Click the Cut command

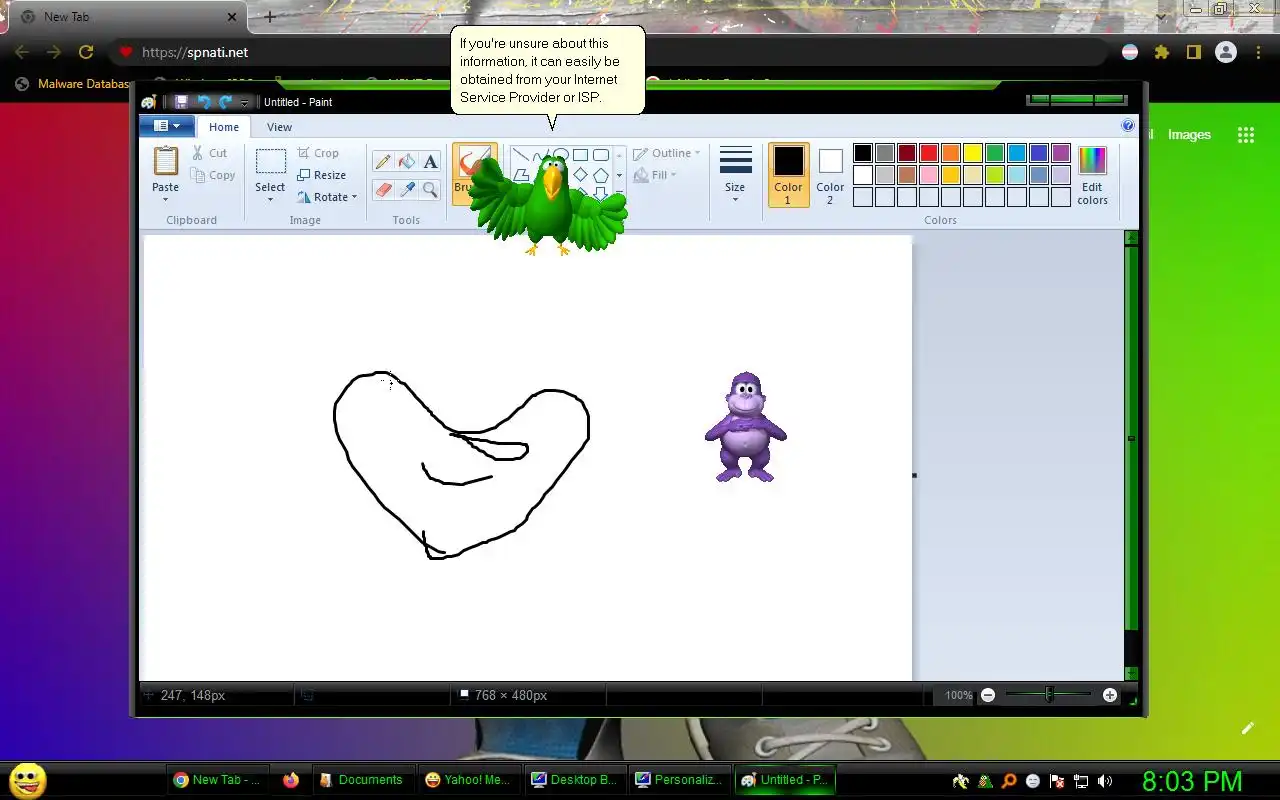(x=209, y=153)
